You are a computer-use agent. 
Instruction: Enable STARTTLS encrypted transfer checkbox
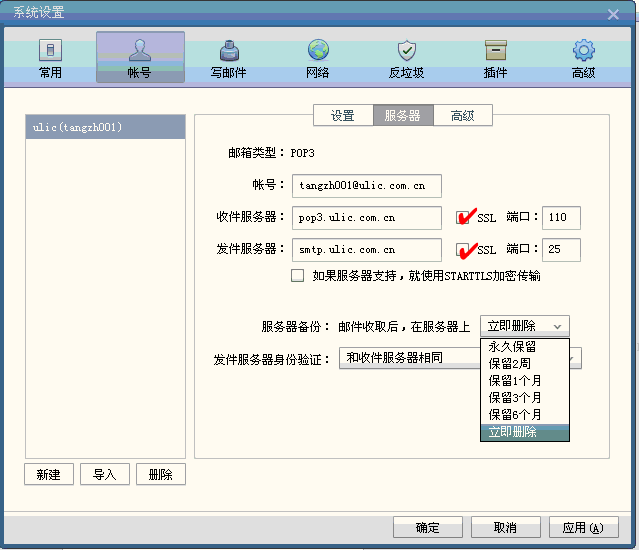click(297, 275)
